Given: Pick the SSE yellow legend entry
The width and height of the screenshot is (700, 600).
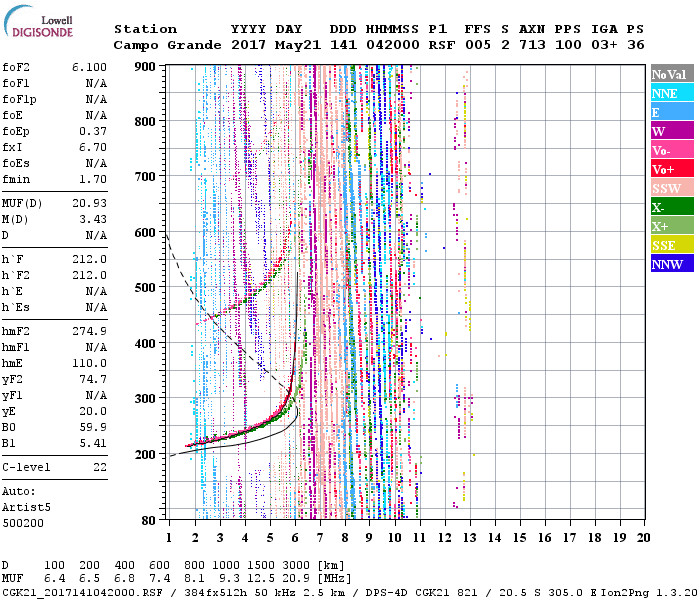Looking at the screenshot, I should click(x=671, y=245).
